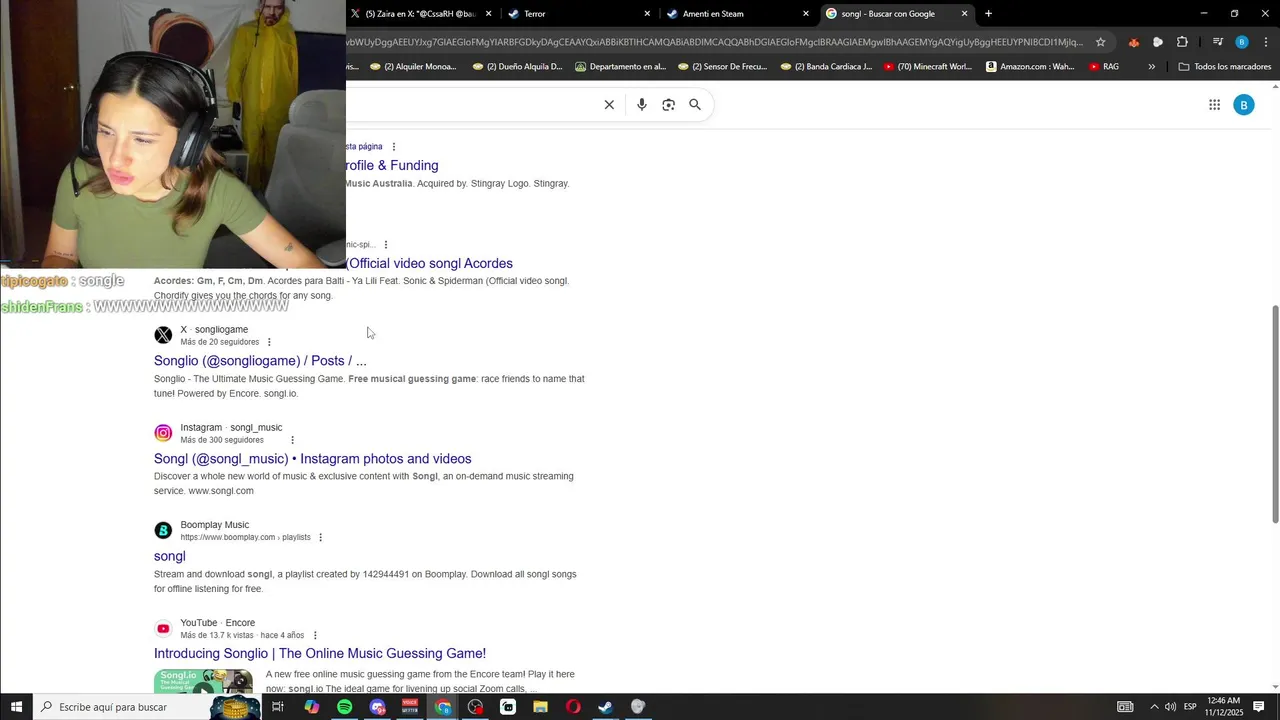1280x720 pixels.
Task: Run the search with the magnifier icon
Action: pos(695,105)
